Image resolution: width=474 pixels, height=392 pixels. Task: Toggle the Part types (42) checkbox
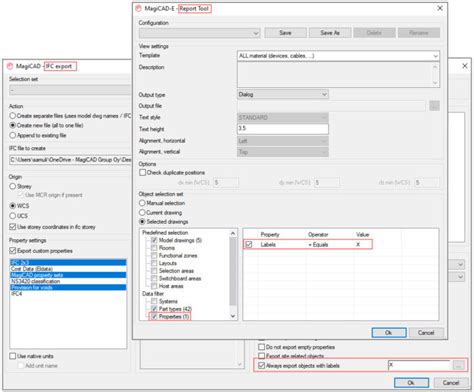[154, 309]
